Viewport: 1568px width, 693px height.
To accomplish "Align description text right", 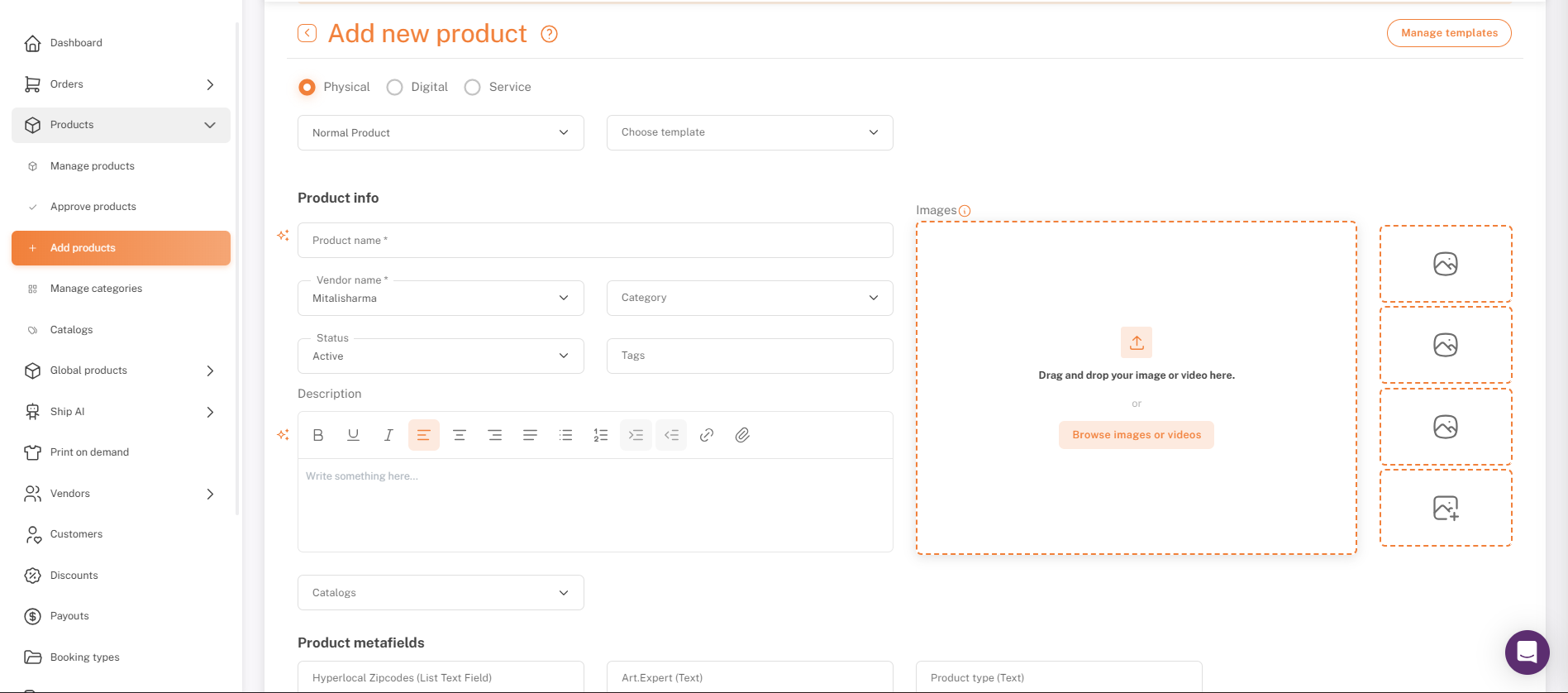I will click(x=495, y=435).
